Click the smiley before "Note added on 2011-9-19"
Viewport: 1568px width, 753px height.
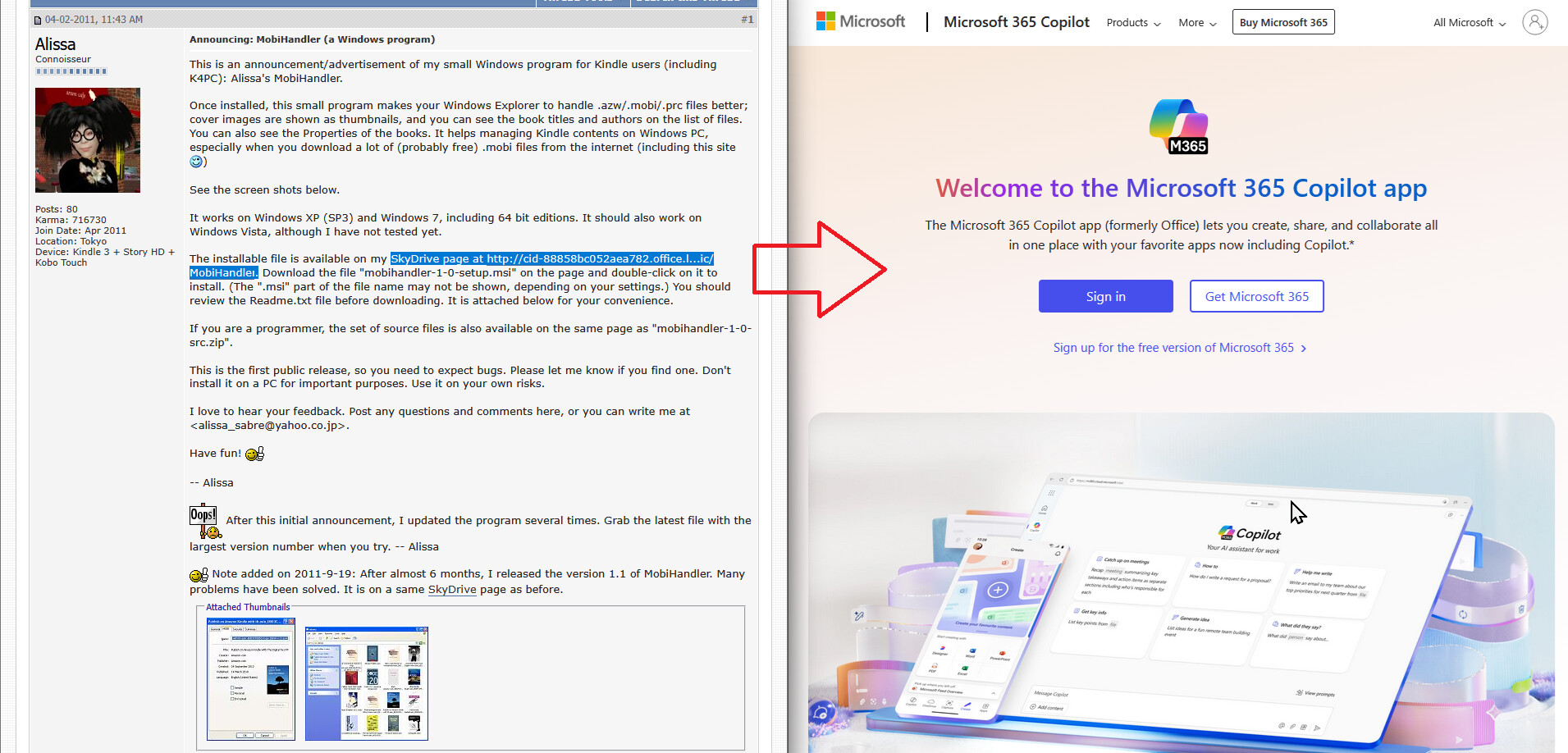click(199, 575)
